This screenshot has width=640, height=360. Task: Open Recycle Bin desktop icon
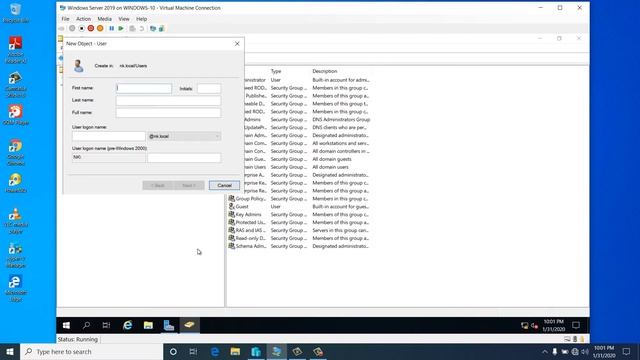(16, 13)
